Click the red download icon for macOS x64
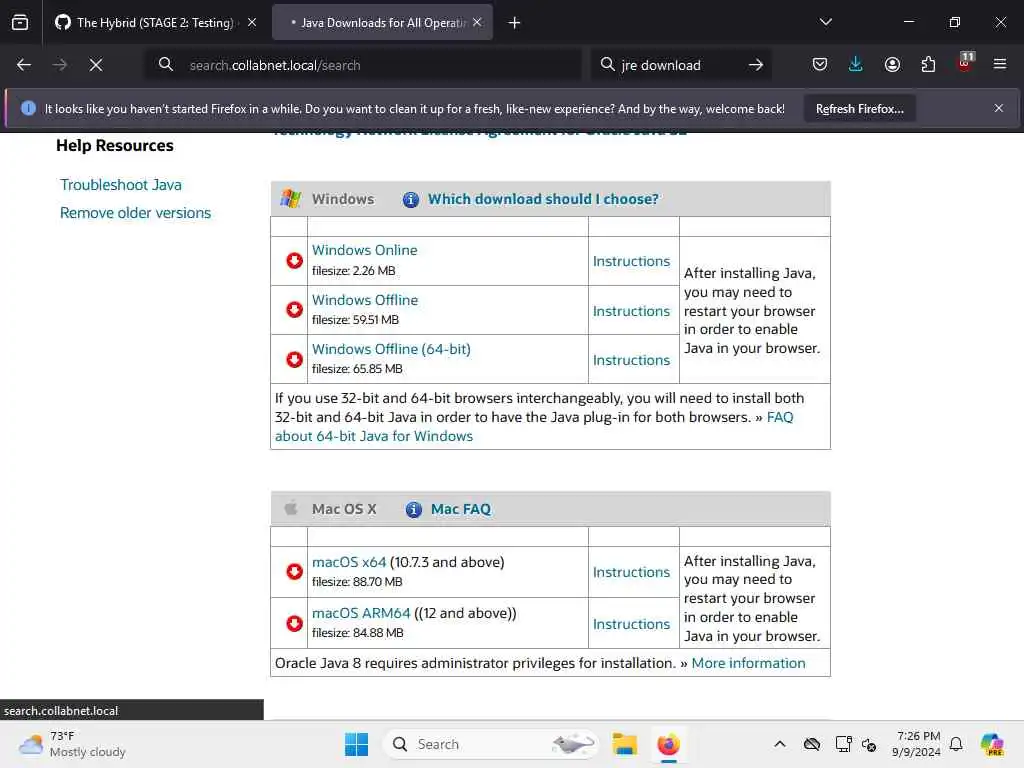This screenshot has height=768, width=1024. [295, 571]
